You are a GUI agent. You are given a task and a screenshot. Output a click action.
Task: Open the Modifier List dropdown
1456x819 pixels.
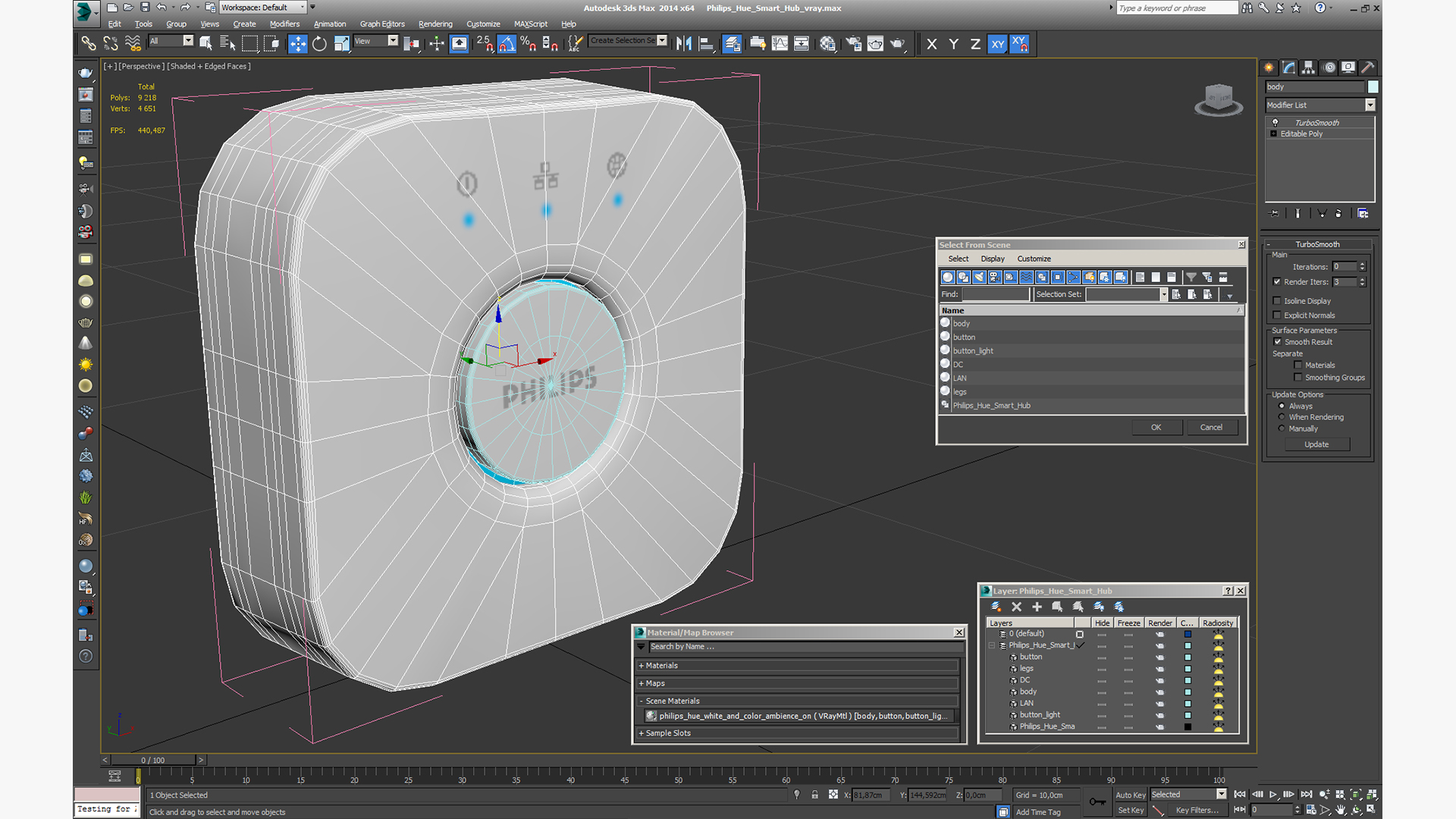(1319, 105)
